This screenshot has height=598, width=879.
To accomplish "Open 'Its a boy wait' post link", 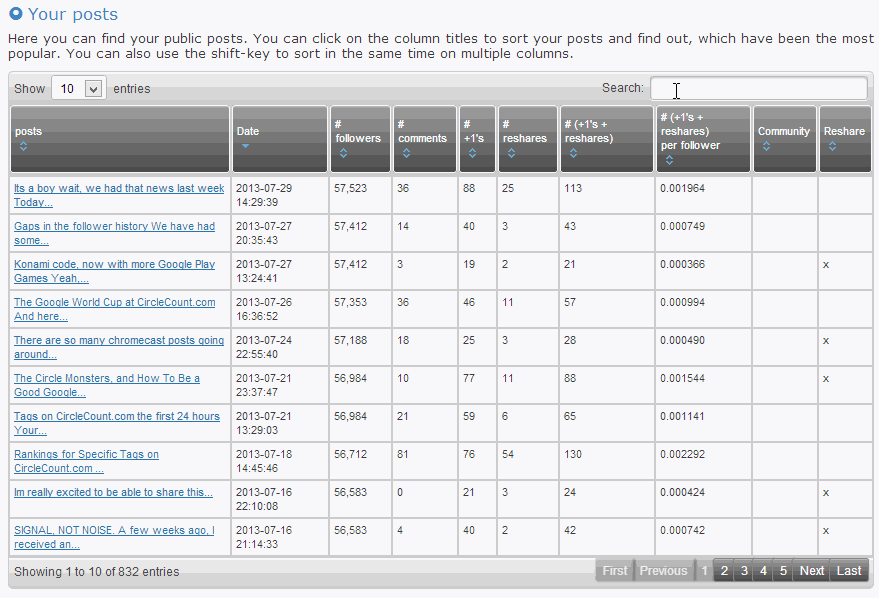I will tap(119, 195).
